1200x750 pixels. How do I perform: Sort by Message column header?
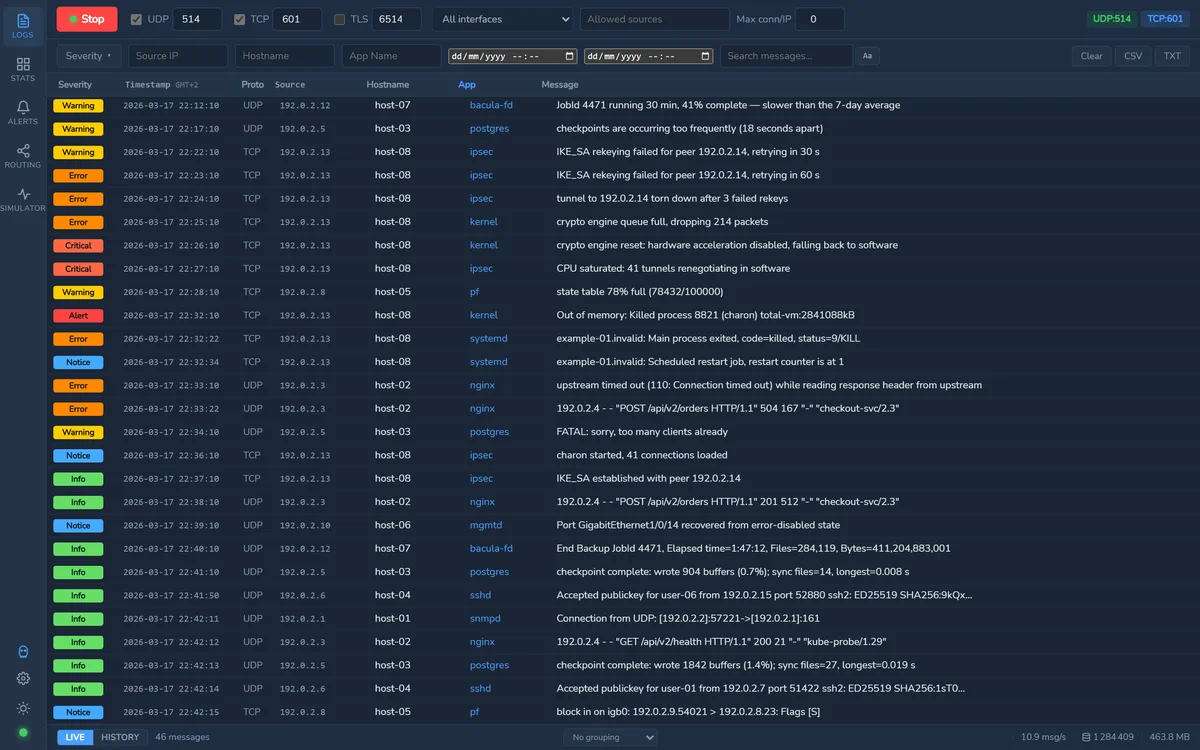coord(560,85)
